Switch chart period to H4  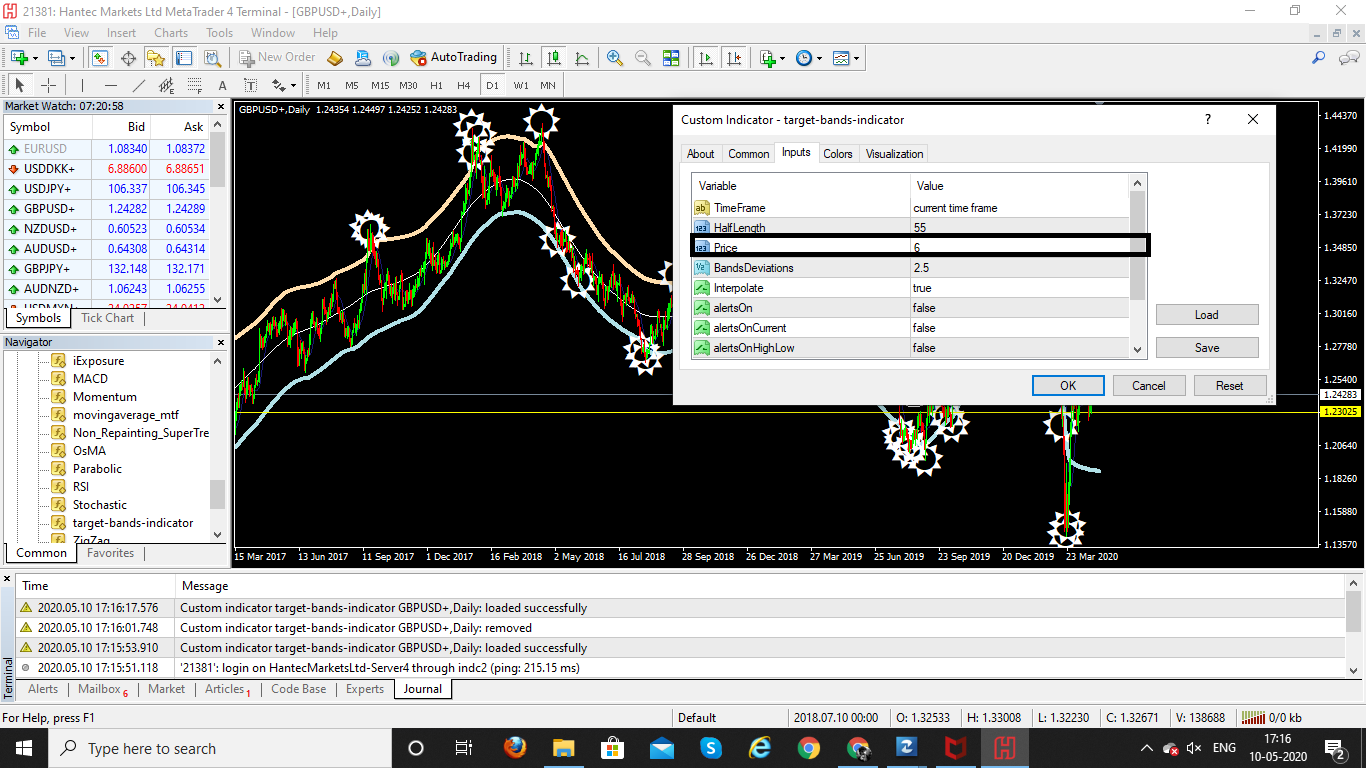463,85
